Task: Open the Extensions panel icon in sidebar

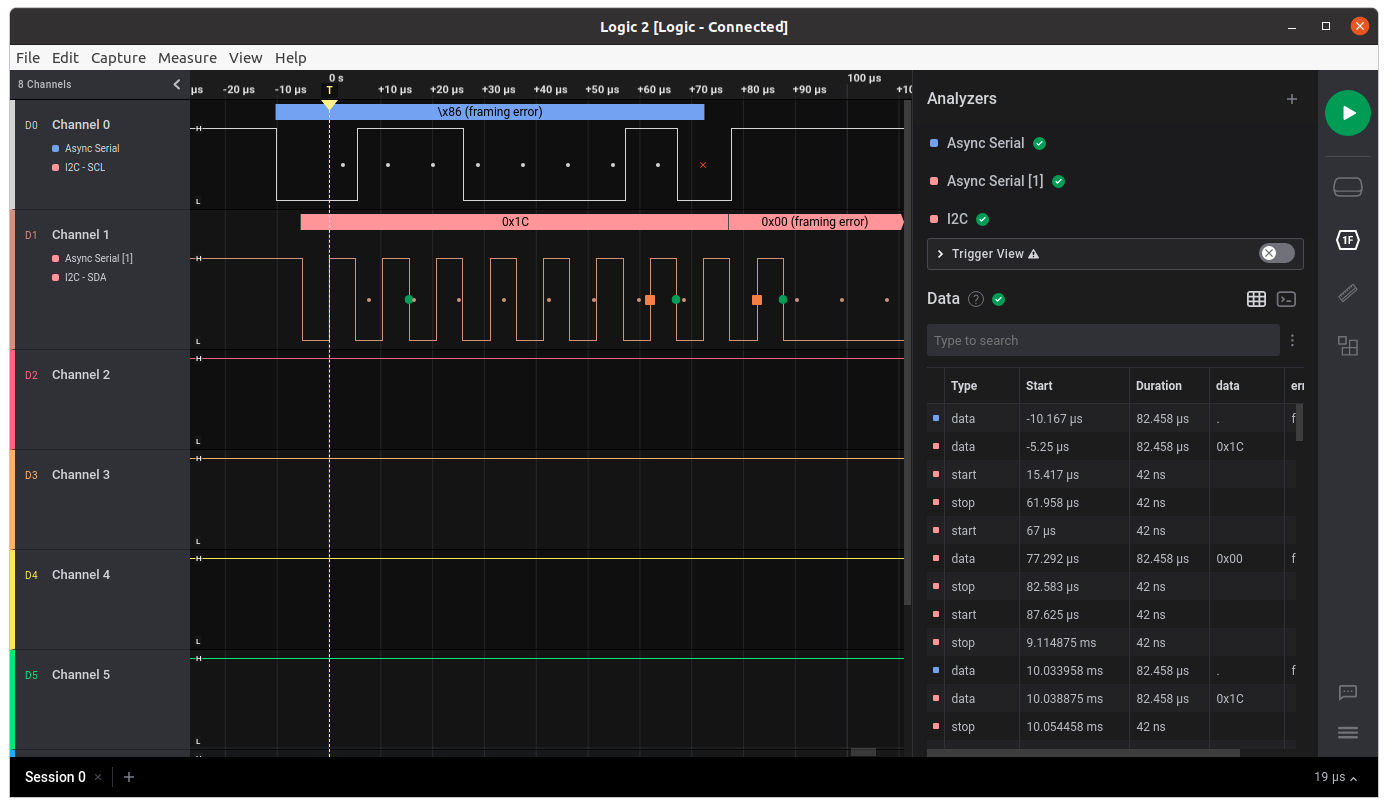Action: (1348, 346)
